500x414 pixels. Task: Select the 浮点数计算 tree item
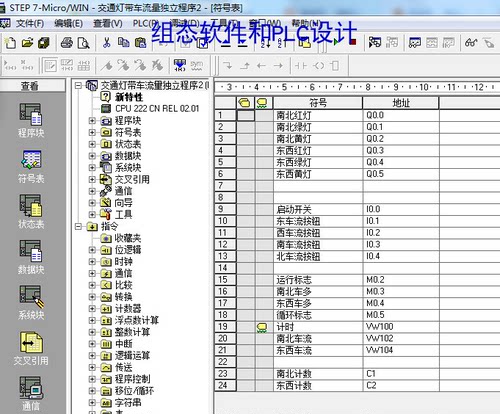(137, 320)
